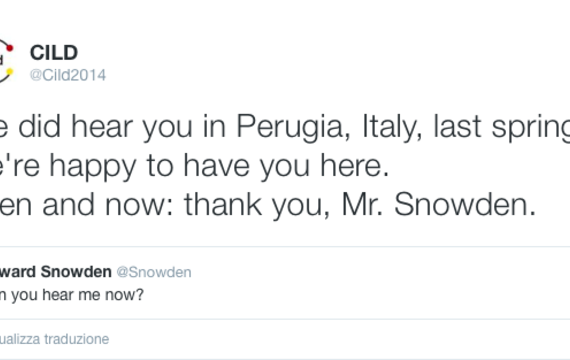Click the blank header area above CILD
The height and width of the screenshot is (360, 570).
[x=285, y=18]
